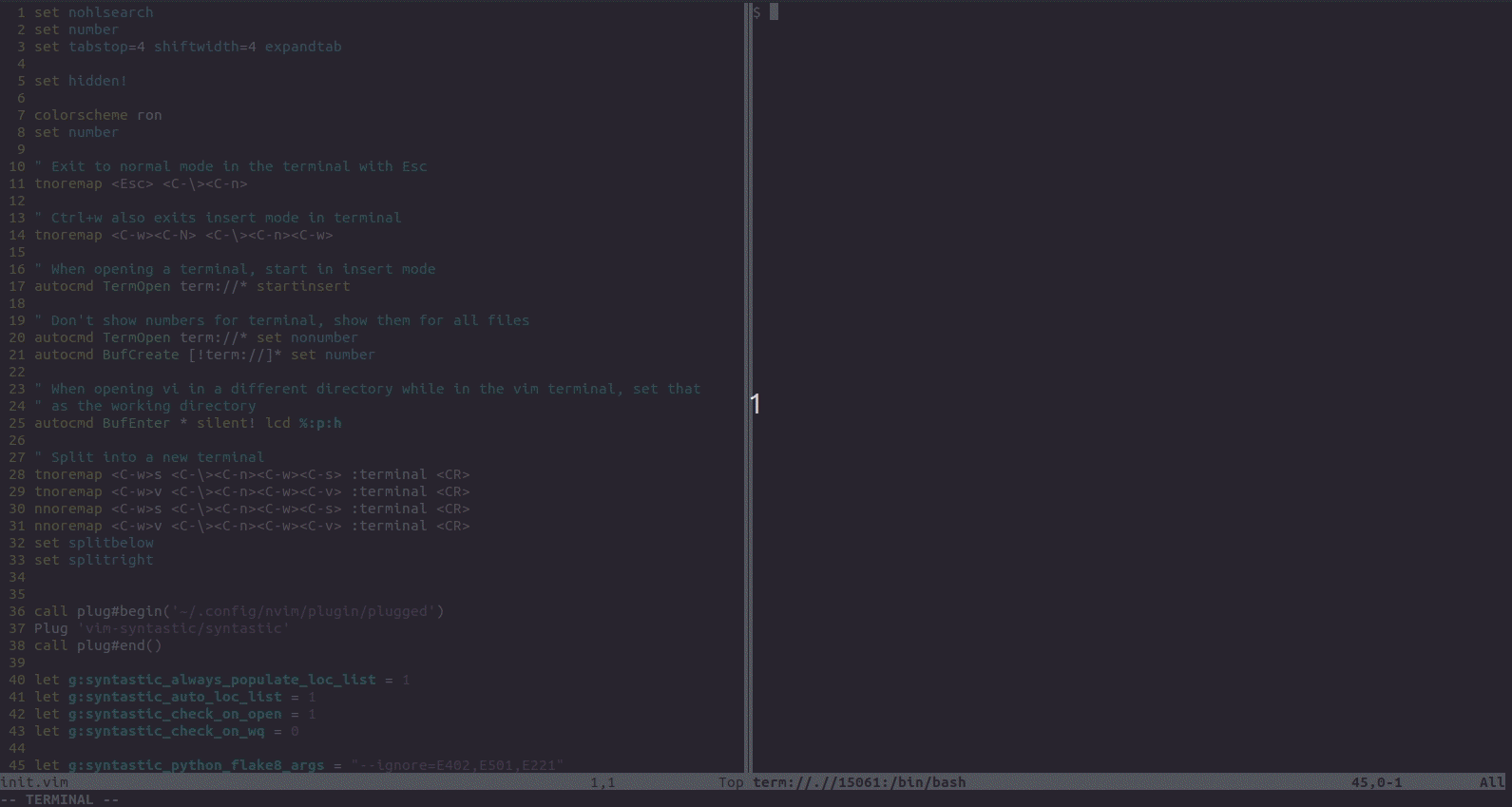Click line 3 'set tabstop=4 shiftwidth=4 expandtab'
The width and height of the screenshot is (1512, 807).
187,47
